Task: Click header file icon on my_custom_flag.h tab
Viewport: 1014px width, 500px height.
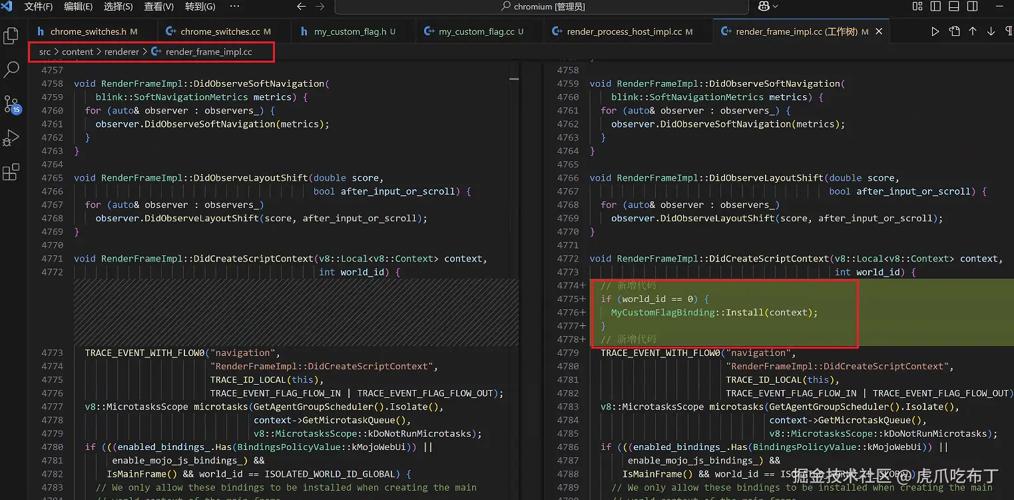Action: point(303,31)
